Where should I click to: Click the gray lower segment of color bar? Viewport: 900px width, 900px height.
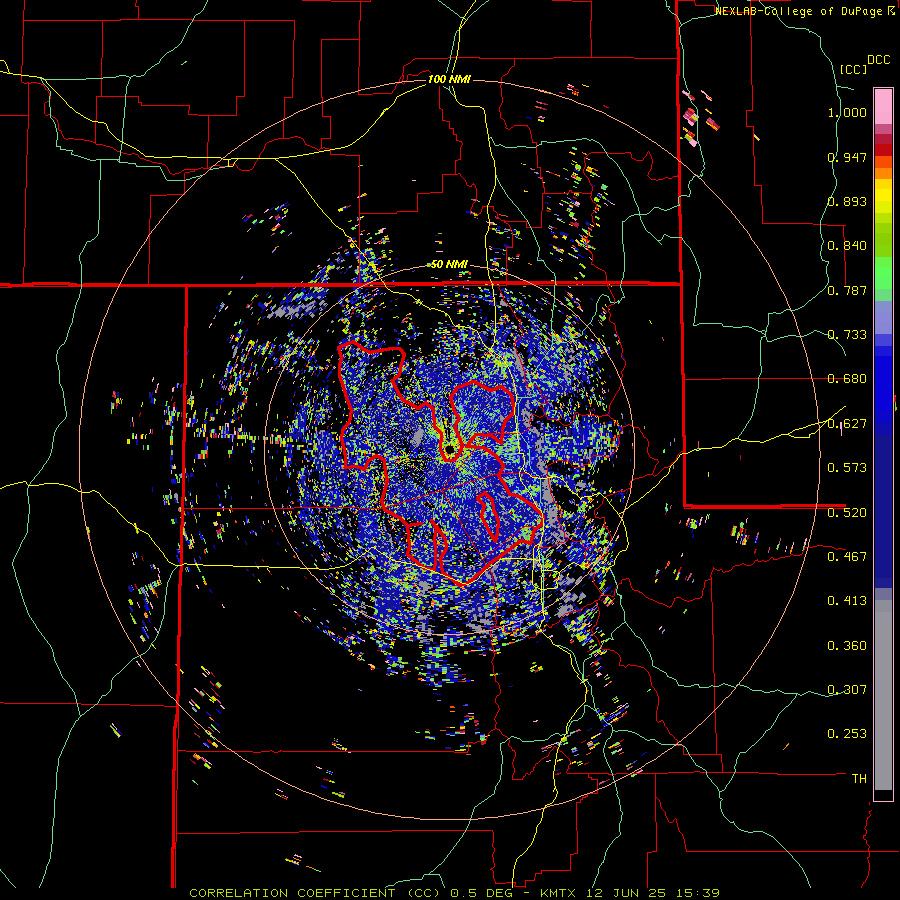[883, 695]
